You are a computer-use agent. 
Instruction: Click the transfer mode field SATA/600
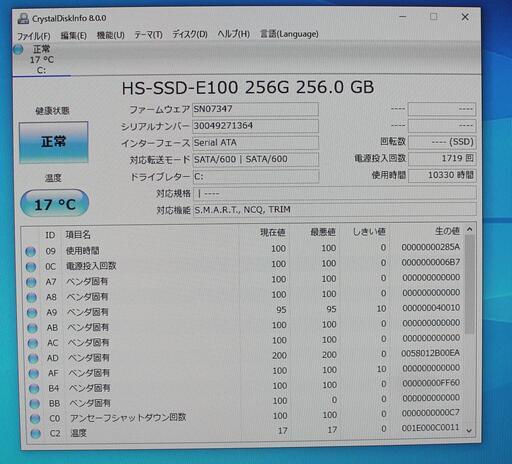(255, 159)
